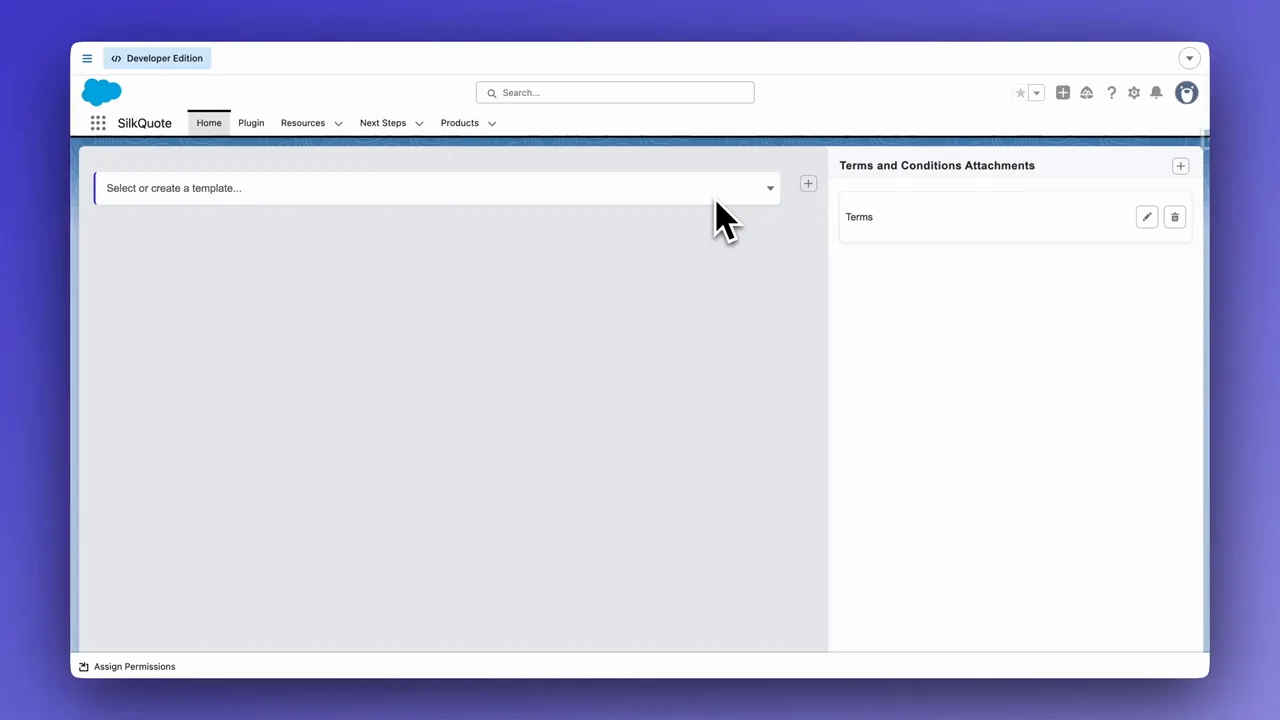Expand the Next Steps menu chevron
The width and height of the screenshot is (1280, 720).
(x=419, y=124)
